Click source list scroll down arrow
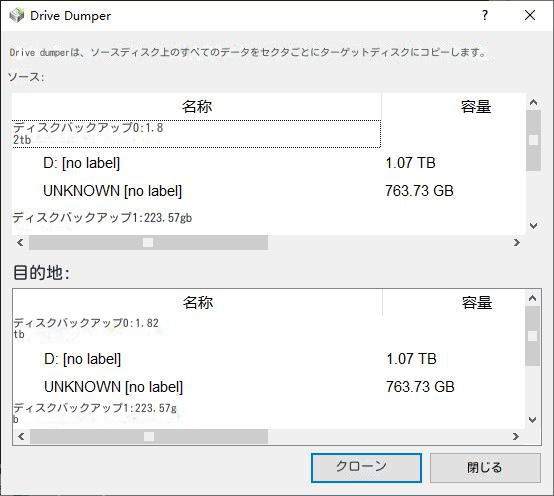Image resolution: width=554 pixels, height=496 pixels. pos(534,225)
